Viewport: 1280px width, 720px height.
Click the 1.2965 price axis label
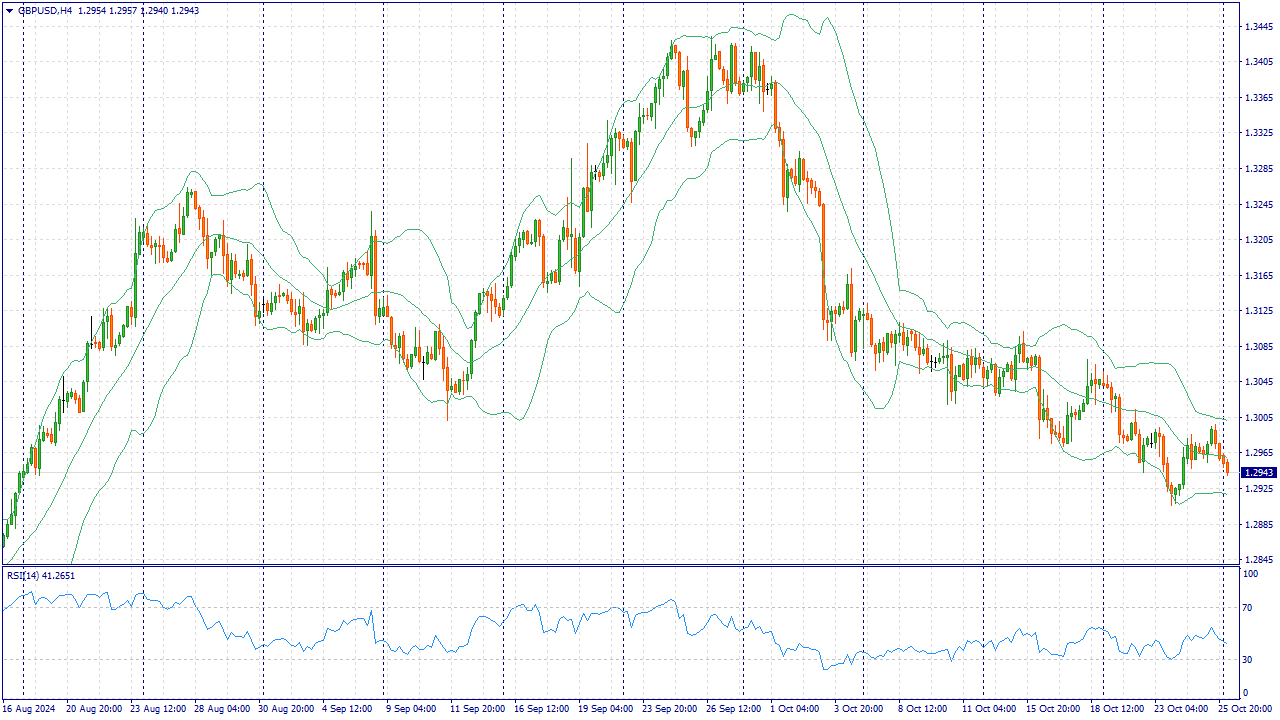point(1258,453)
